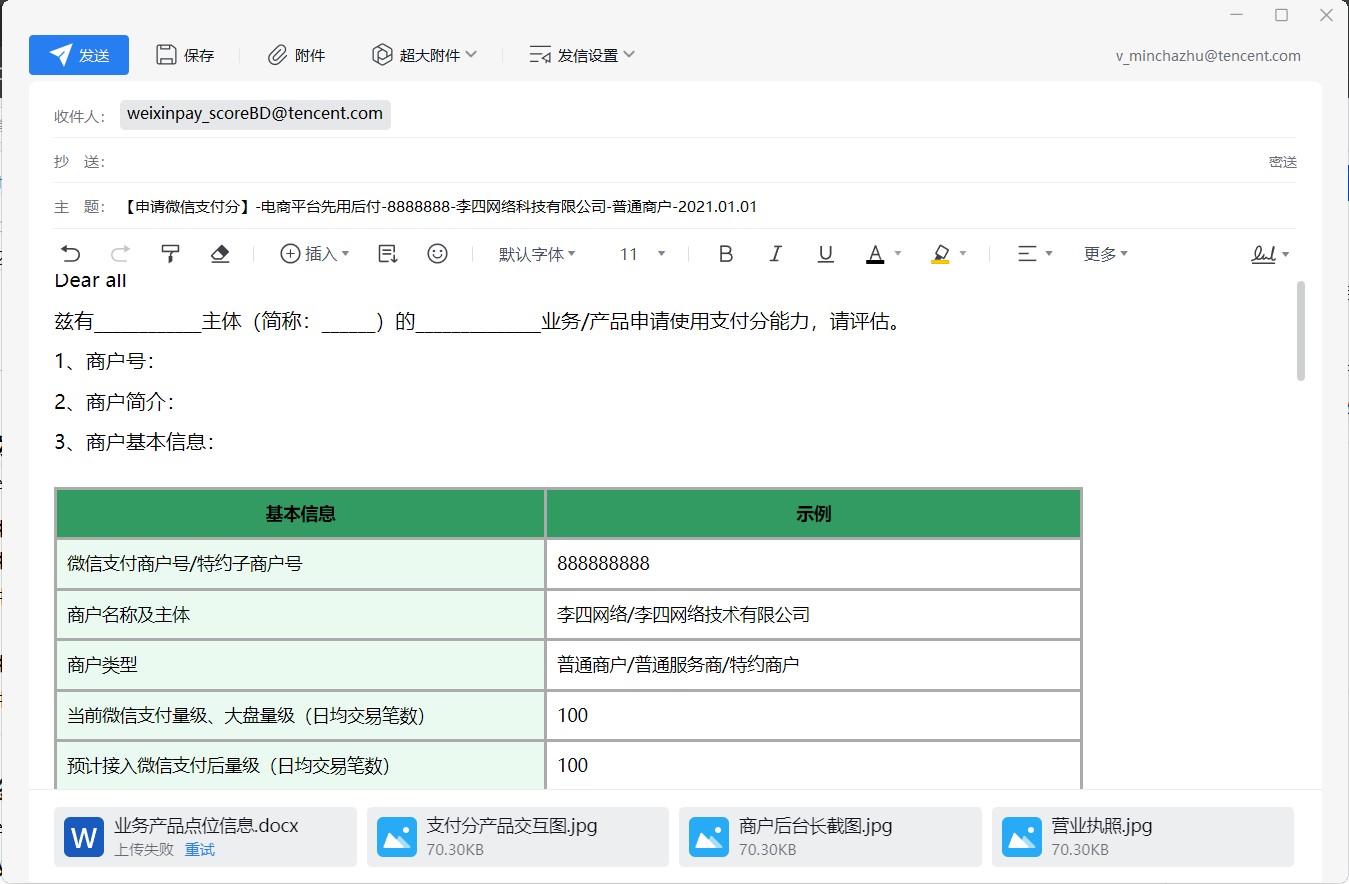Click the line 2、商户简介:
1349x884 pixels.
pyautogui.click(x=115, y=402)
